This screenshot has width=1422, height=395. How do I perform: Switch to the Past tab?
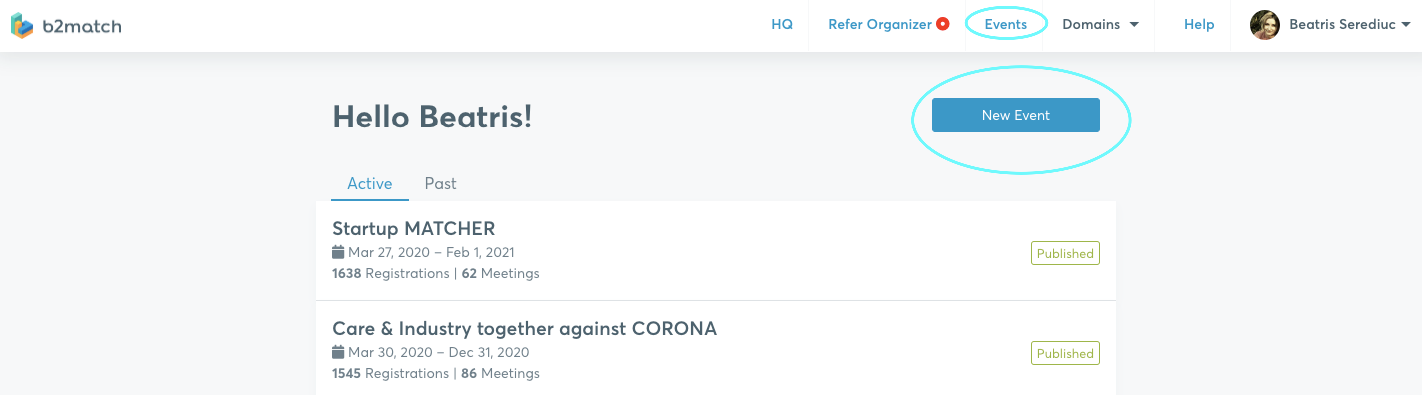pos(440,183)
